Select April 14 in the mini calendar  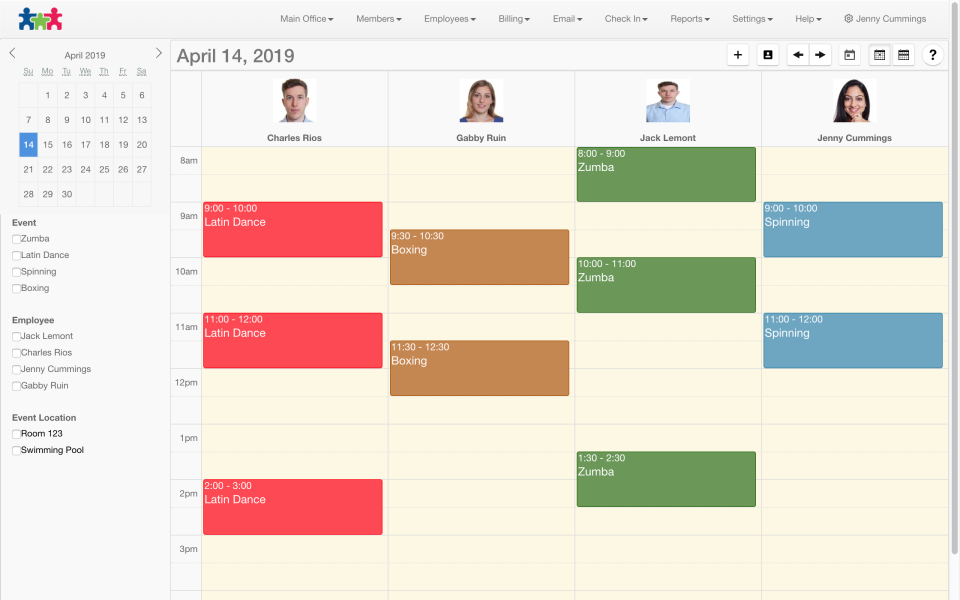pos(28,144)
